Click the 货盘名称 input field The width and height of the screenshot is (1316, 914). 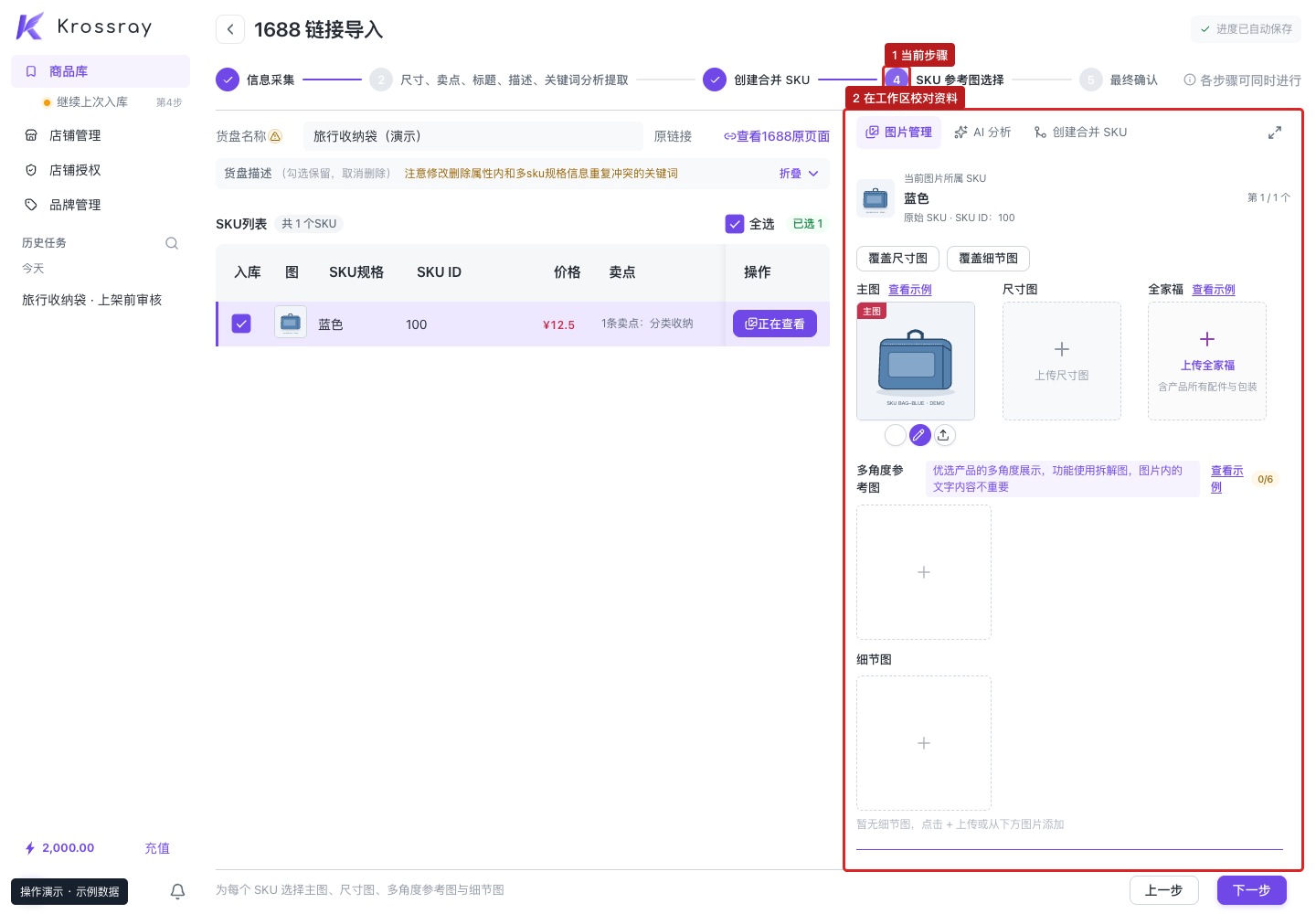point(473,136)
